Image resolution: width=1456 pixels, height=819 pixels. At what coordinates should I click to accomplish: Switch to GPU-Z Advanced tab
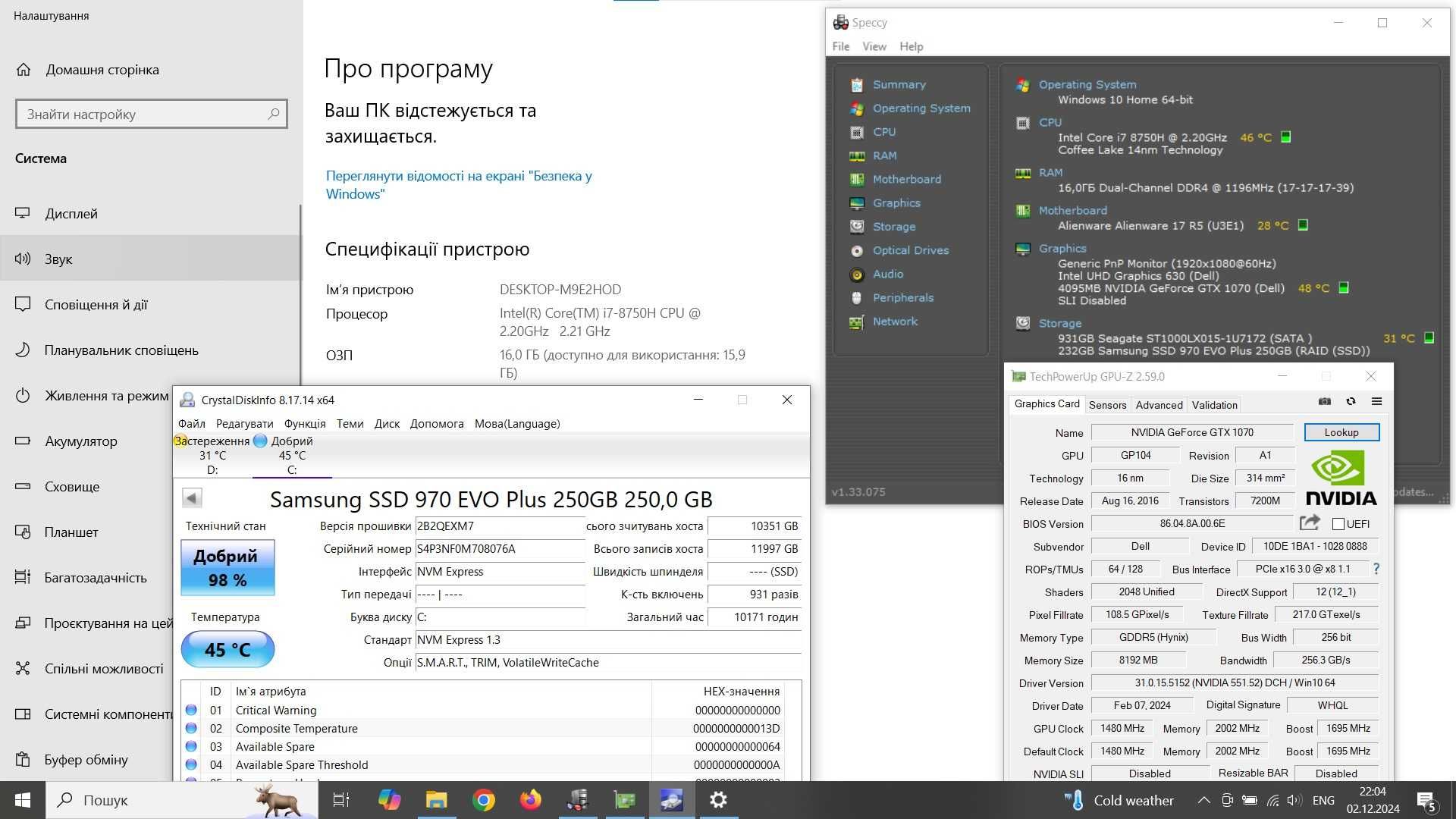(x=1159, y=405)
